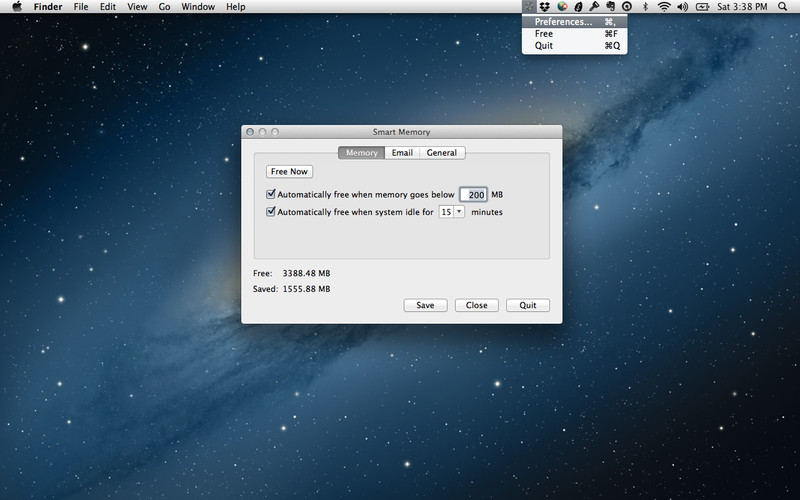Screen dimensions: 800x500
Task: Click the Close button in Smart Memory
Action: [477, 305]
